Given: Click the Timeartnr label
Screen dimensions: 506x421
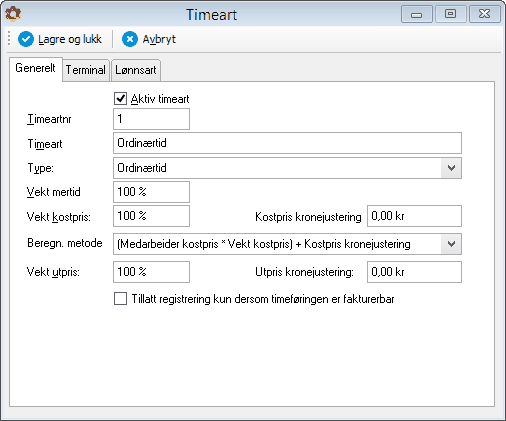Looking at the screenshot, I should [49, 119].
